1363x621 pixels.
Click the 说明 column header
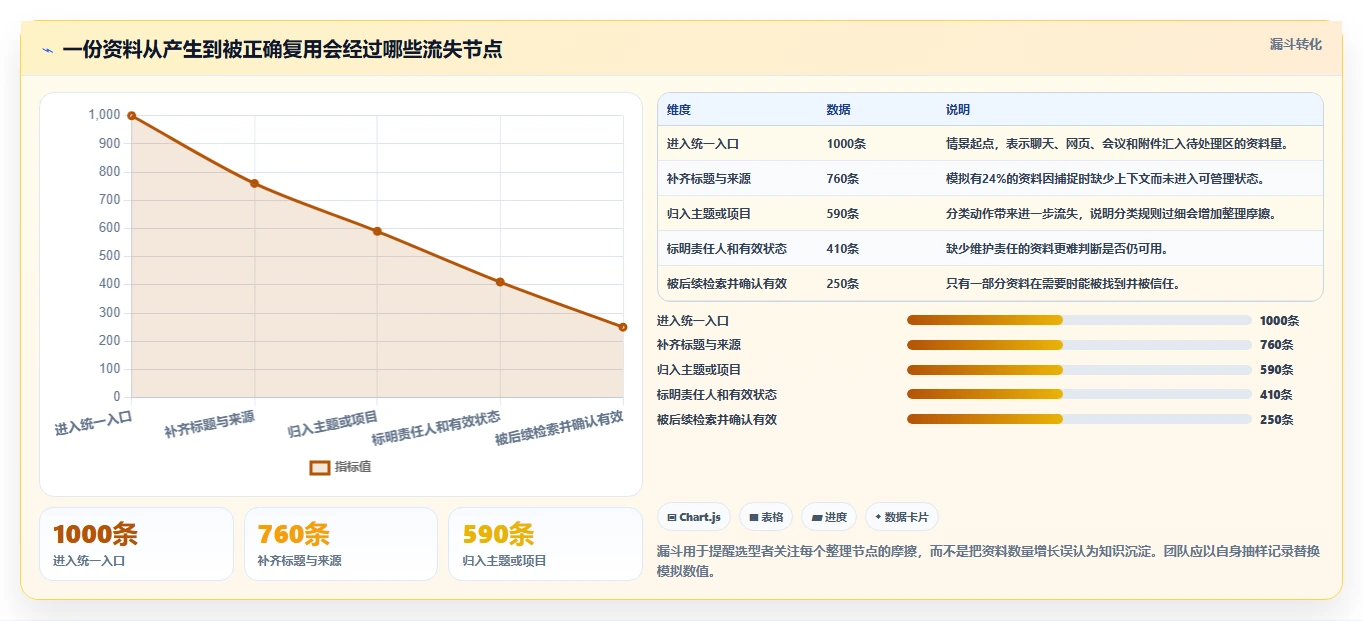957,110
